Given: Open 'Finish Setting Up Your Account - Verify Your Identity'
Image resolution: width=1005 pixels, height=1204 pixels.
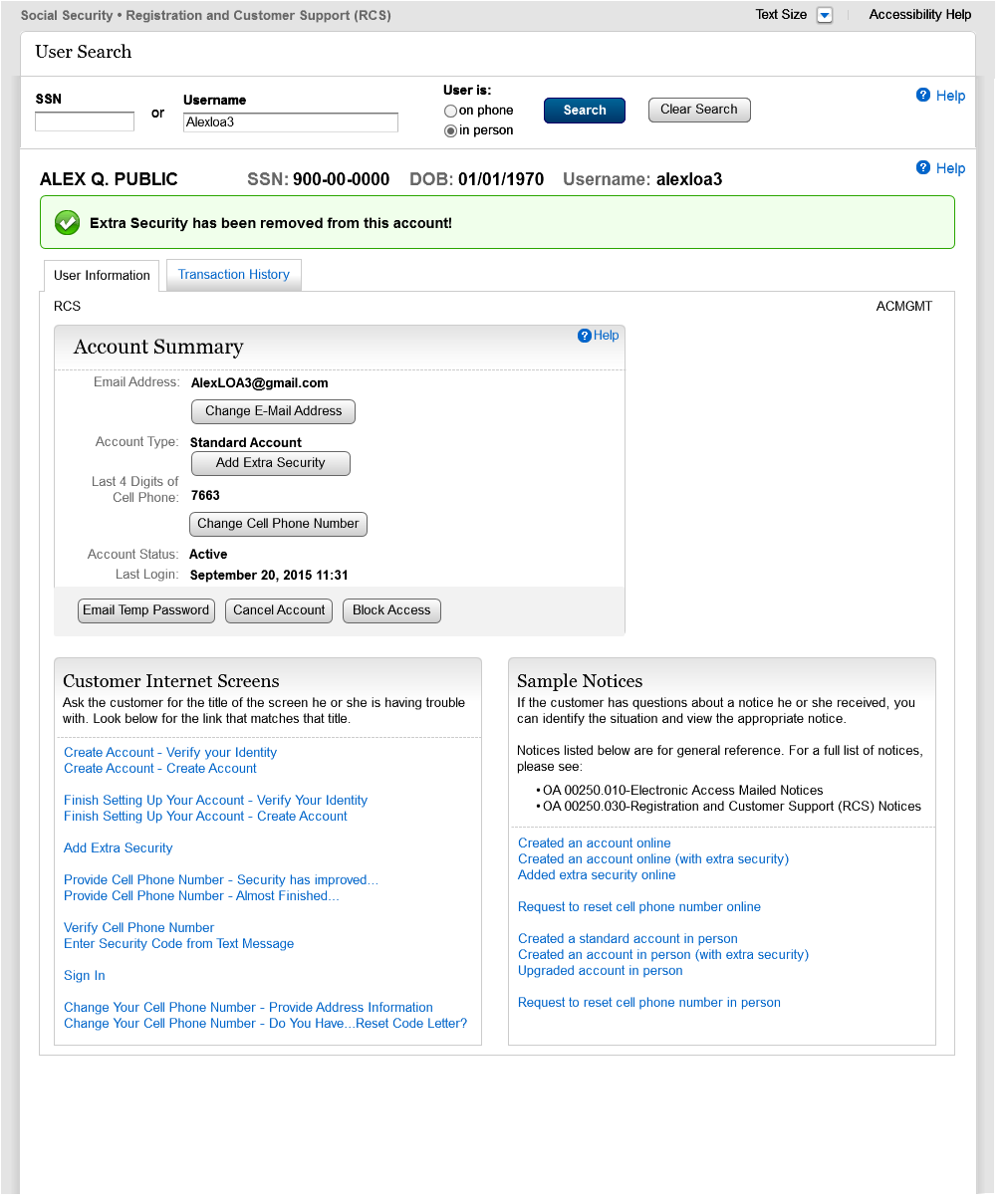Looking at the screenshot, I should pos(215,801).
